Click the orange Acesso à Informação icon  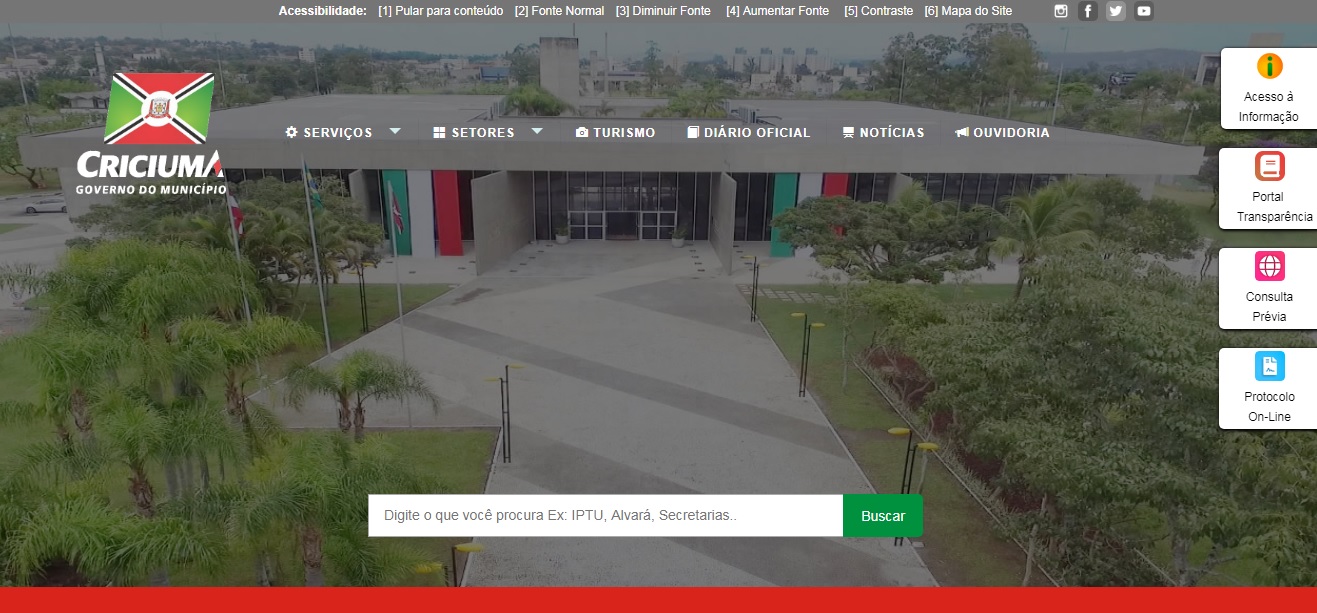[x=1270, y=66]
